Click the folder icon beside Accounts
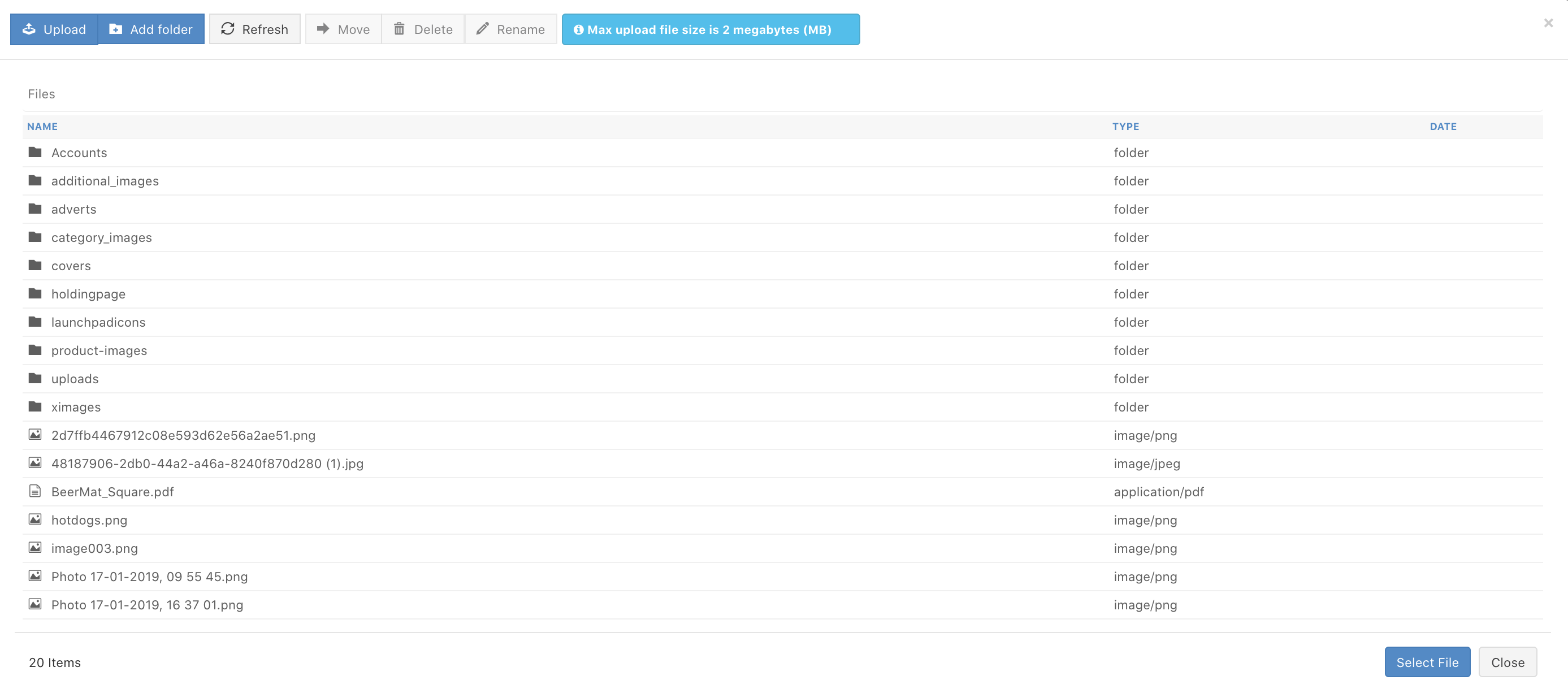 coord(35,152)
